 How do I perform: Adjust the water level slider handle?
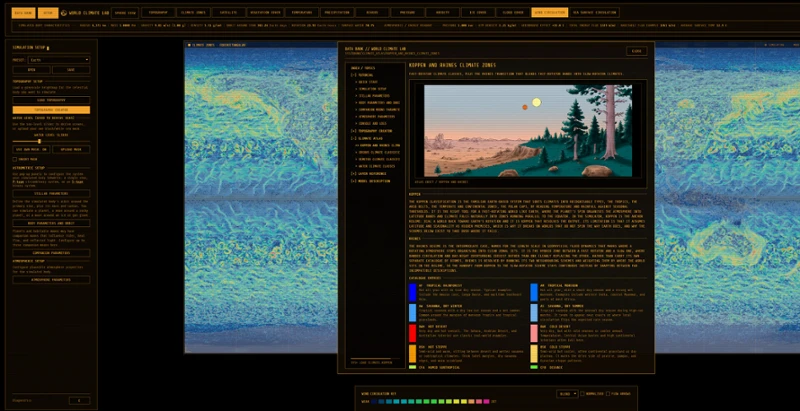40,141
